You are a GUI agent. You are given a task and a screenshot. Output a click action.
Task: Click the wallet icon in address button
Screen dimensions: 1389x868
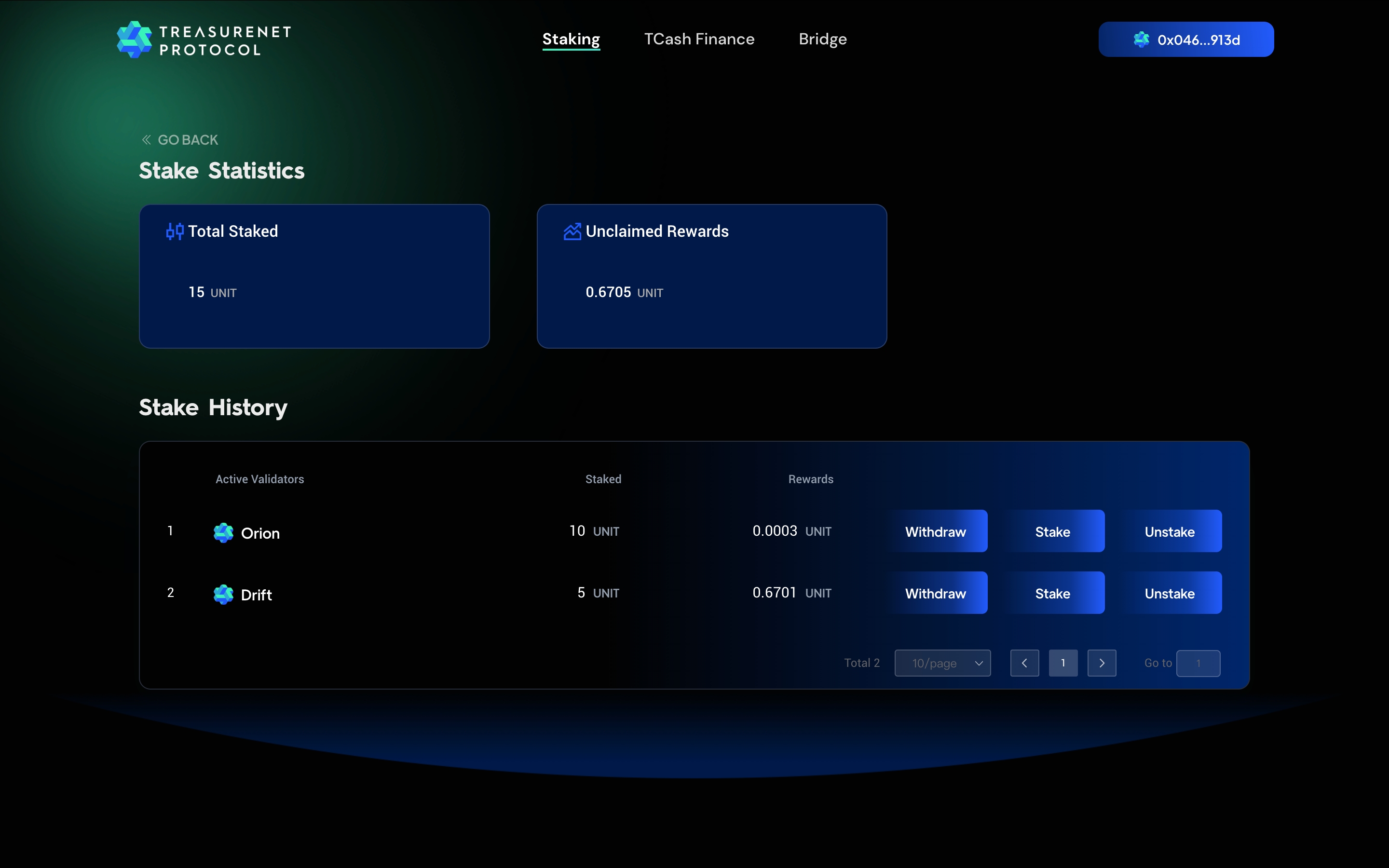(1141, 40)
